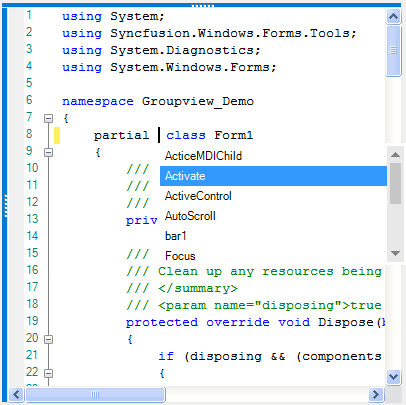Click the horizontal scrollbar thumb
This screenshot has height=405, width=406.
[x=95, y=395]
